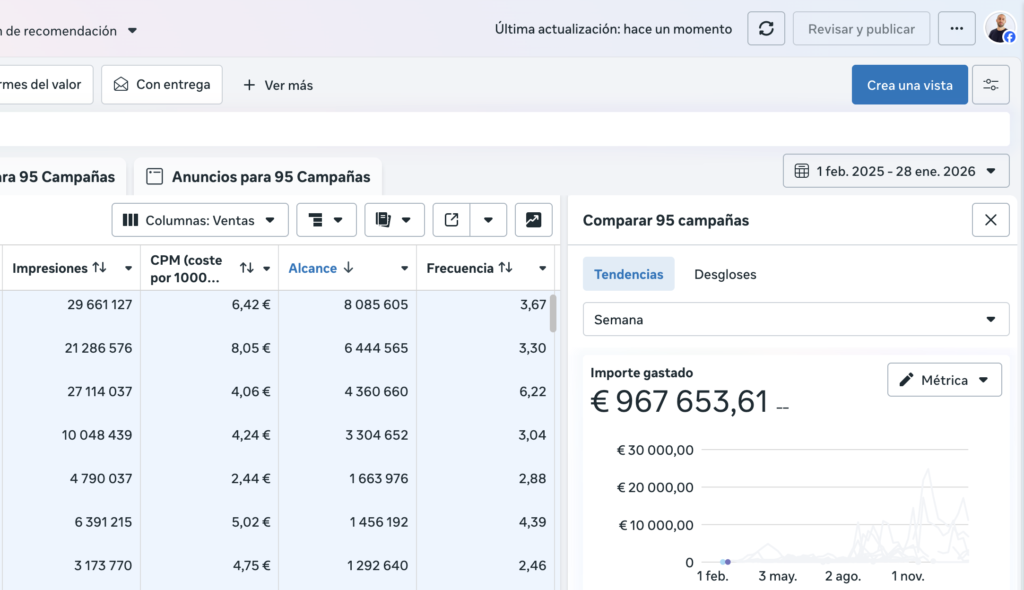Image resolution: width=1024 pixels, height=590 pixels.
Task: Switch to the Desgloses tab
Action: click(x=725, y=274)
